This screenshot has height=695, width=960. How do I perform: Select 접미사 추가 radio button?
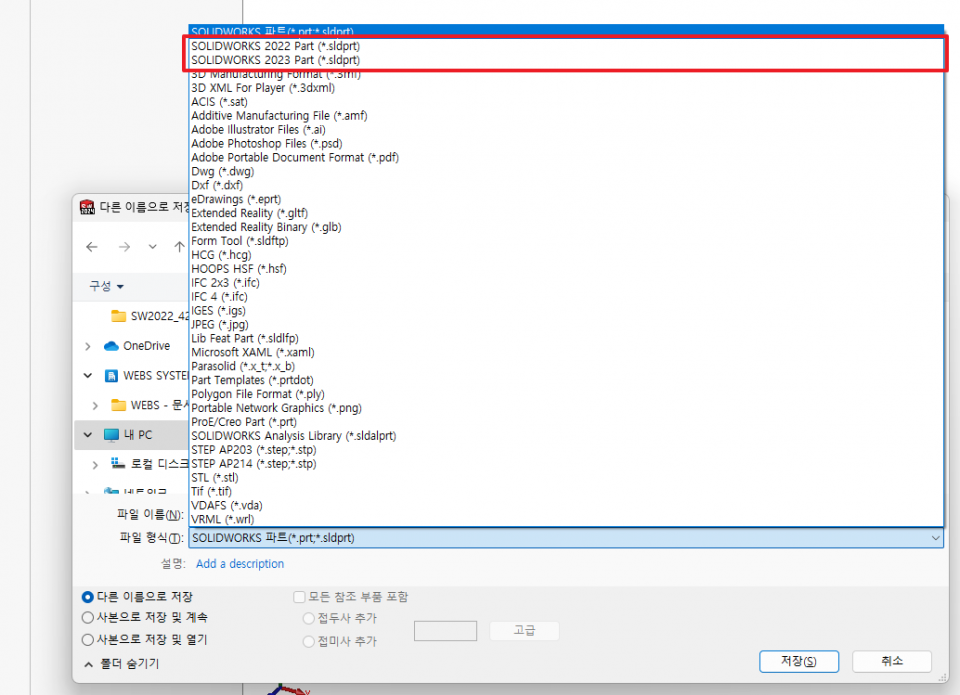coord(309,642)
